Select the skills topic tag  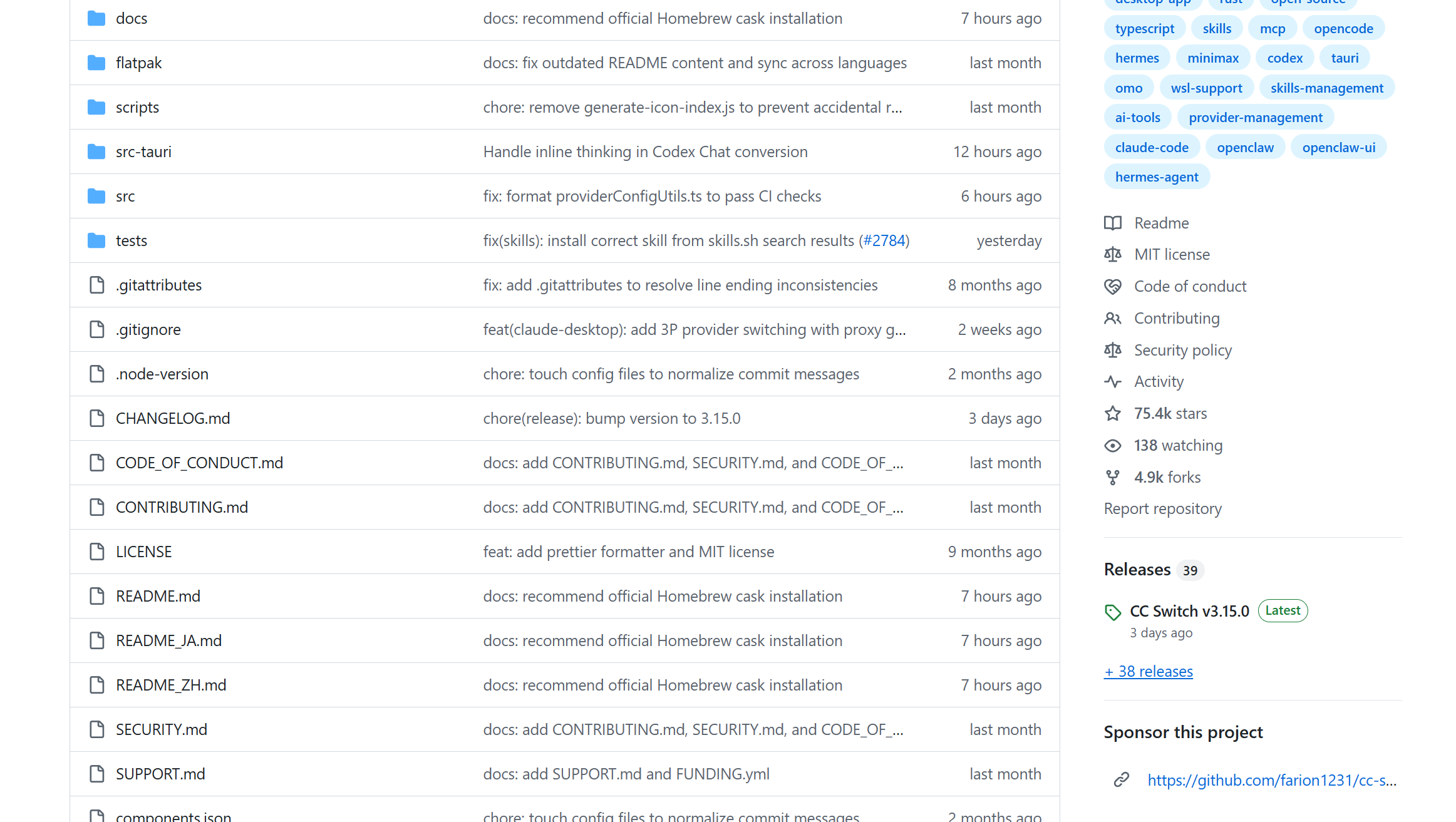[1217, 28]
